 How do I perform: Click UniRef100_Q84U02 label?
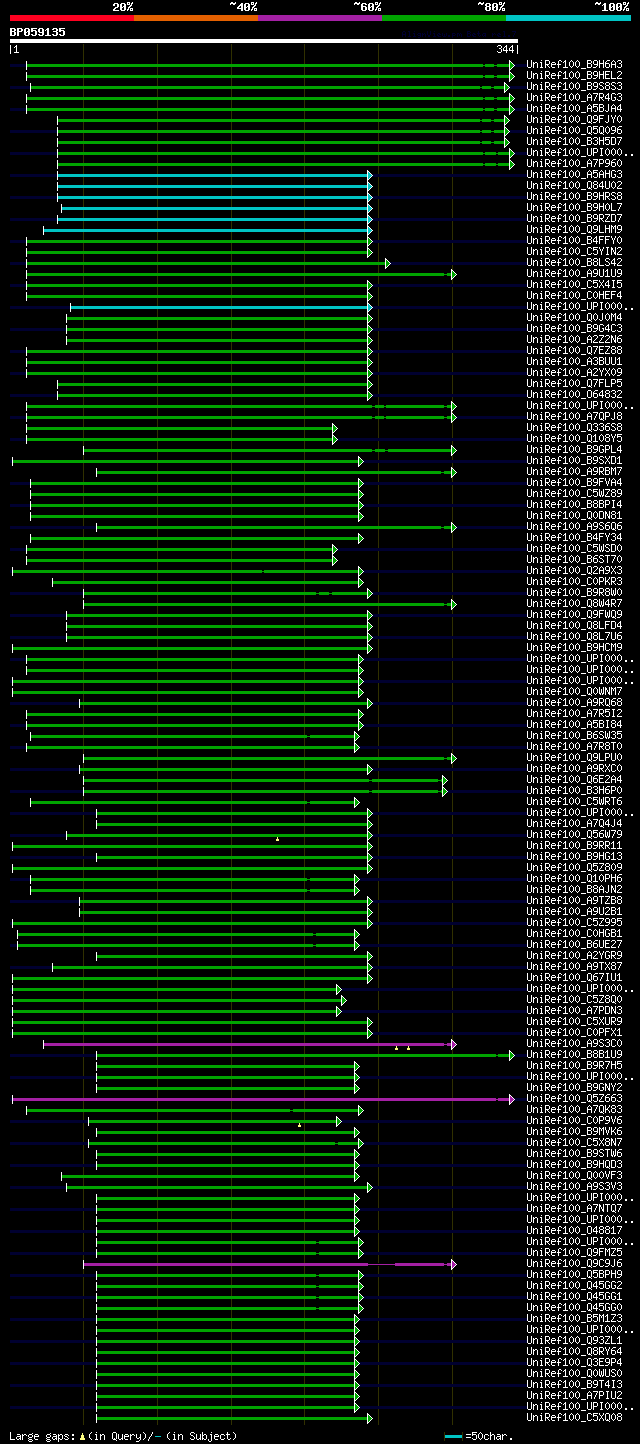[x=574, y=186]
